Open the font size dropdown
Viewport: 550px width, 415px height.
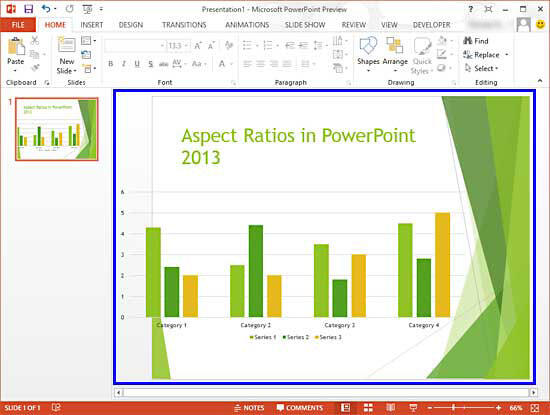pyautogui.click(x=187, y=46)
